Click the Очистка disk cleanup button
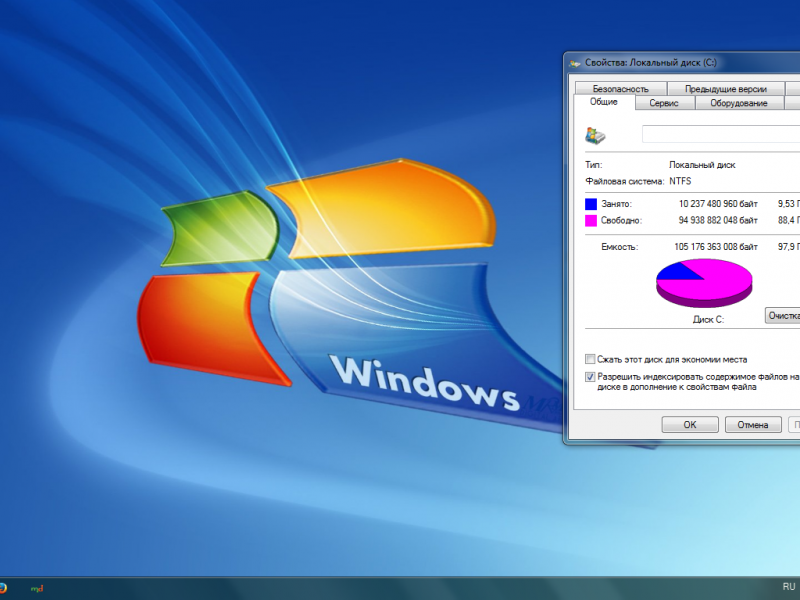The image size is (800, 600). click(x=783, y=315)
